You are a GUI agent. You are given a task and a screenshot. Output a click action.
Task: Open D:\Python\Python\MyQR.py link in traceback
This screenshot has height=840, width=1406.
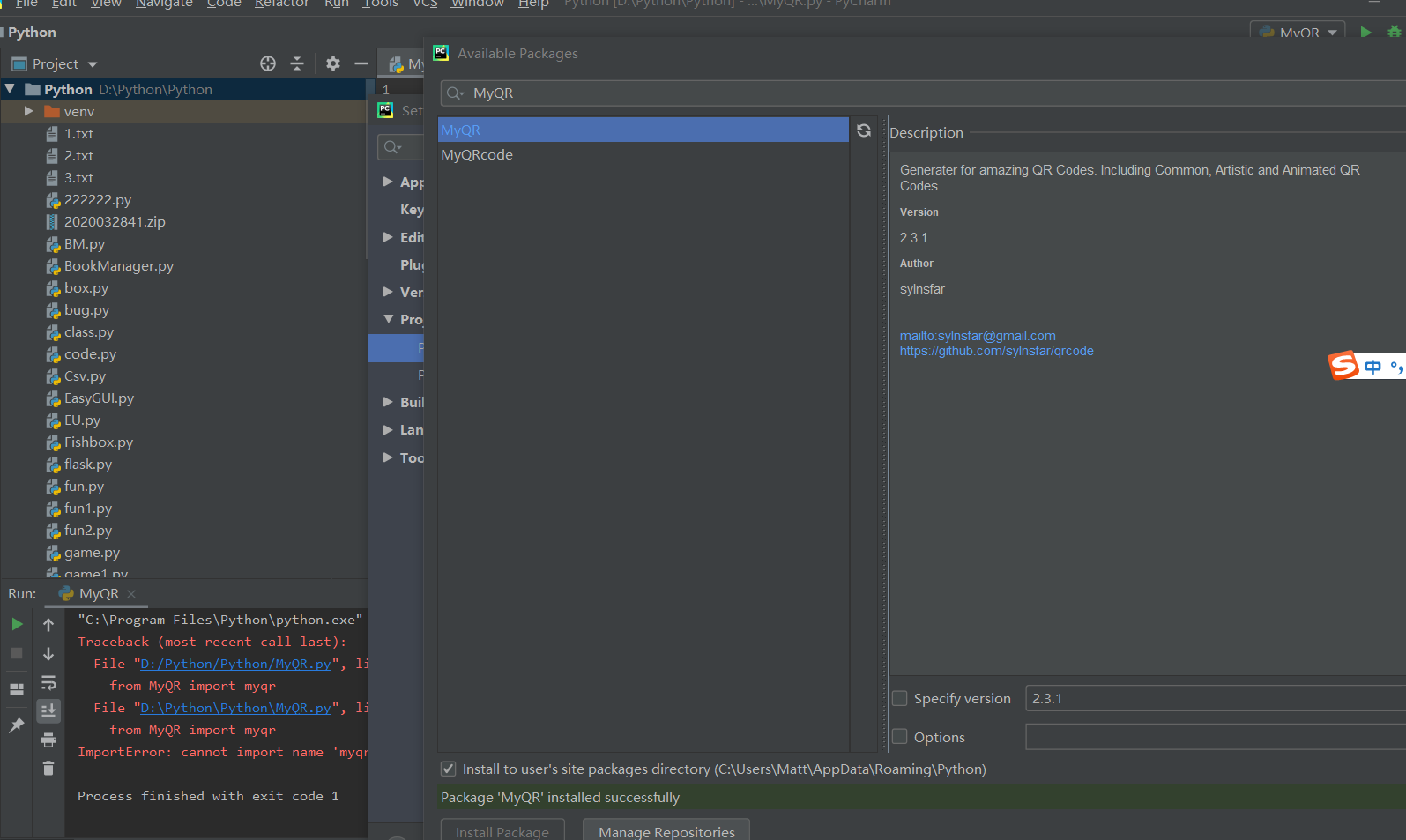[235, 708]
